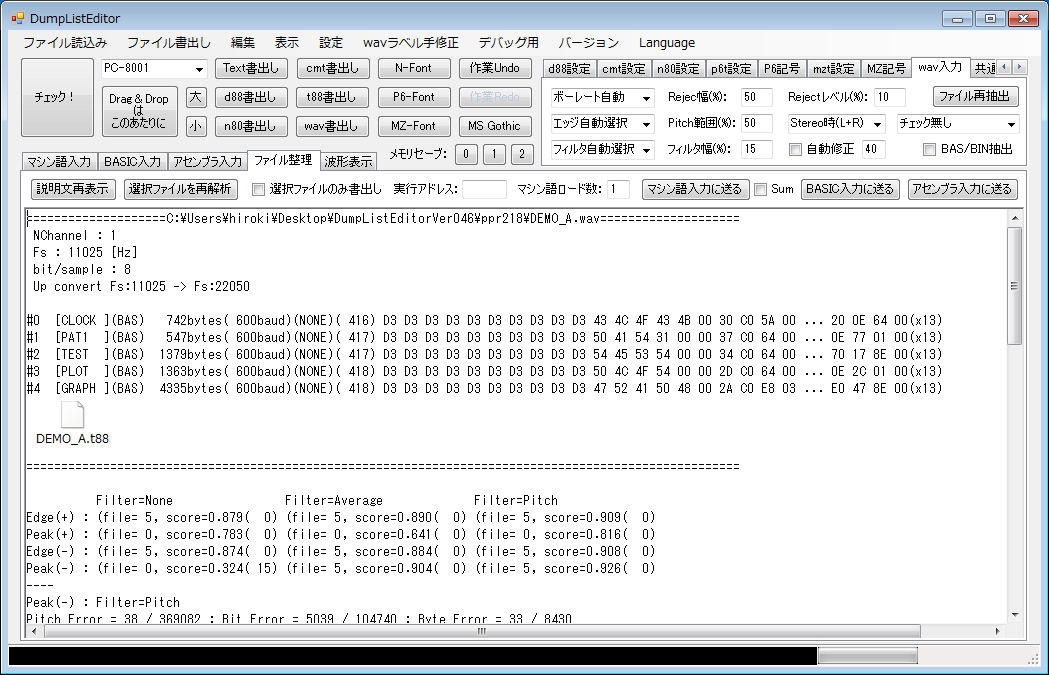Screen dimensions: 1049x675
Task: Enable the Sum checkbox
Action: [x=761, y=189]
